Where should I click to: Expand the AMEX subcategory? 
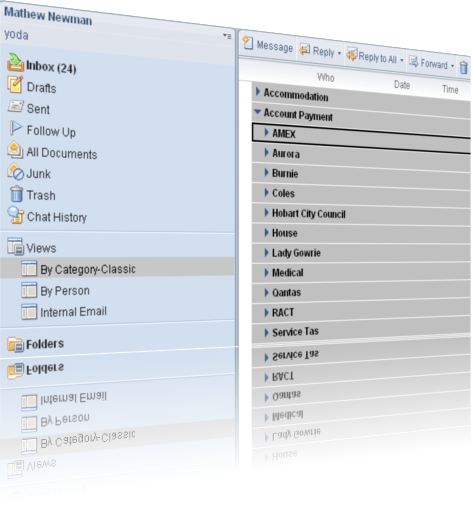tap(266, 132)
